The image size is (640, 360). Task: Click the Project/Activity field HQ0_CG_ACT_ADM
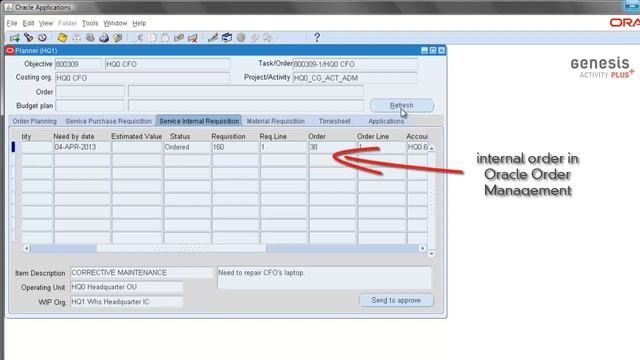(x=355, y=78)
